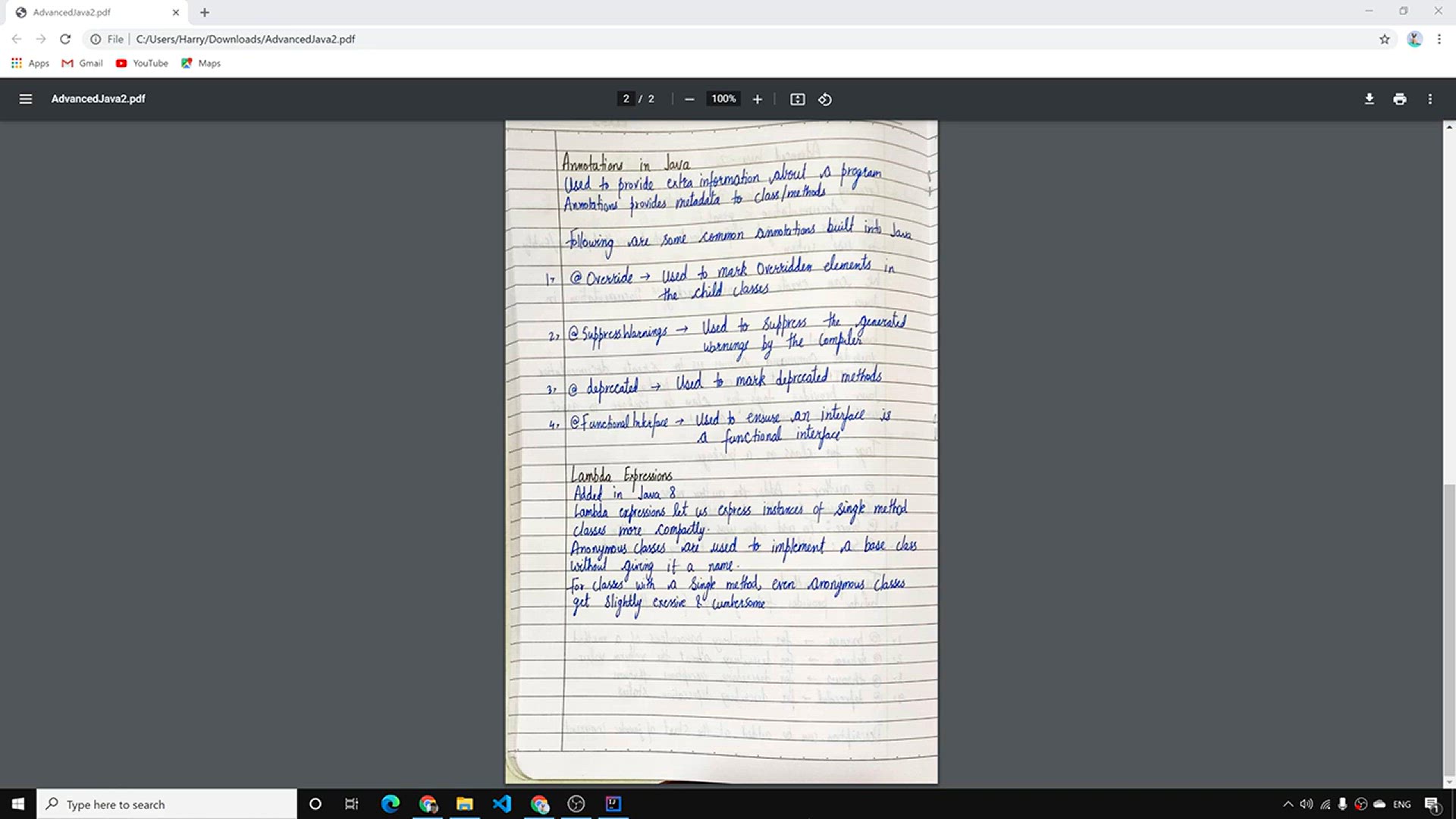Screen dimensions: 1456x819
Task: Download the AdvancedJava2.pdf file
Action: point(1370,99)
